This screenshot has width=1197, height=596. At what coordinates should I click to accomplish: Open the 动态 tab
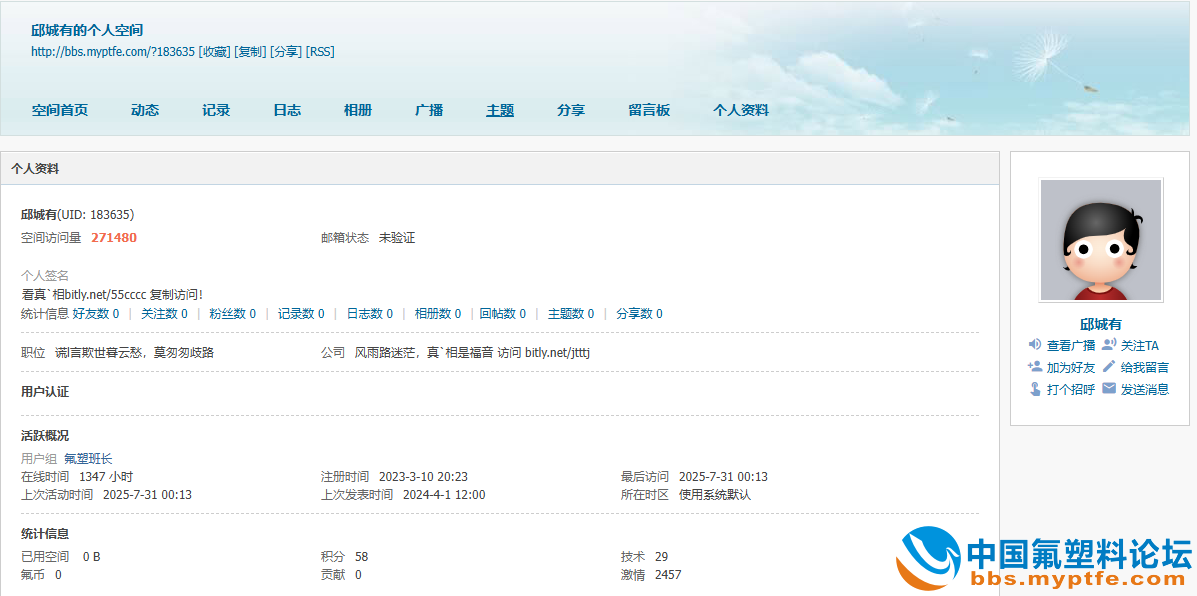click(145, 110)
